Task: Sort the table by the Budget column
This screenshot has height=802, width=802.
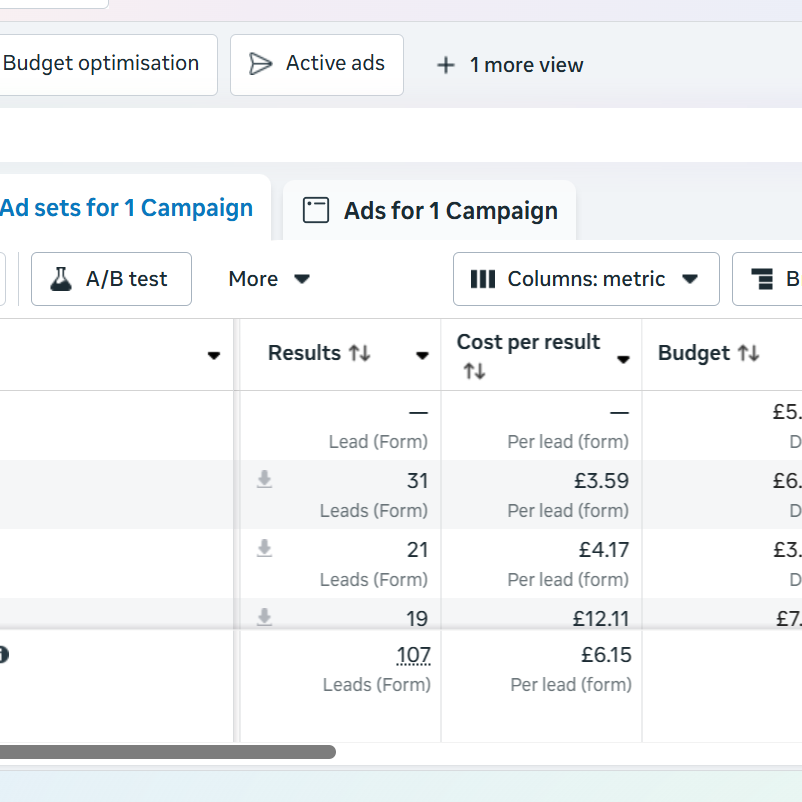Action: (748, 353)
